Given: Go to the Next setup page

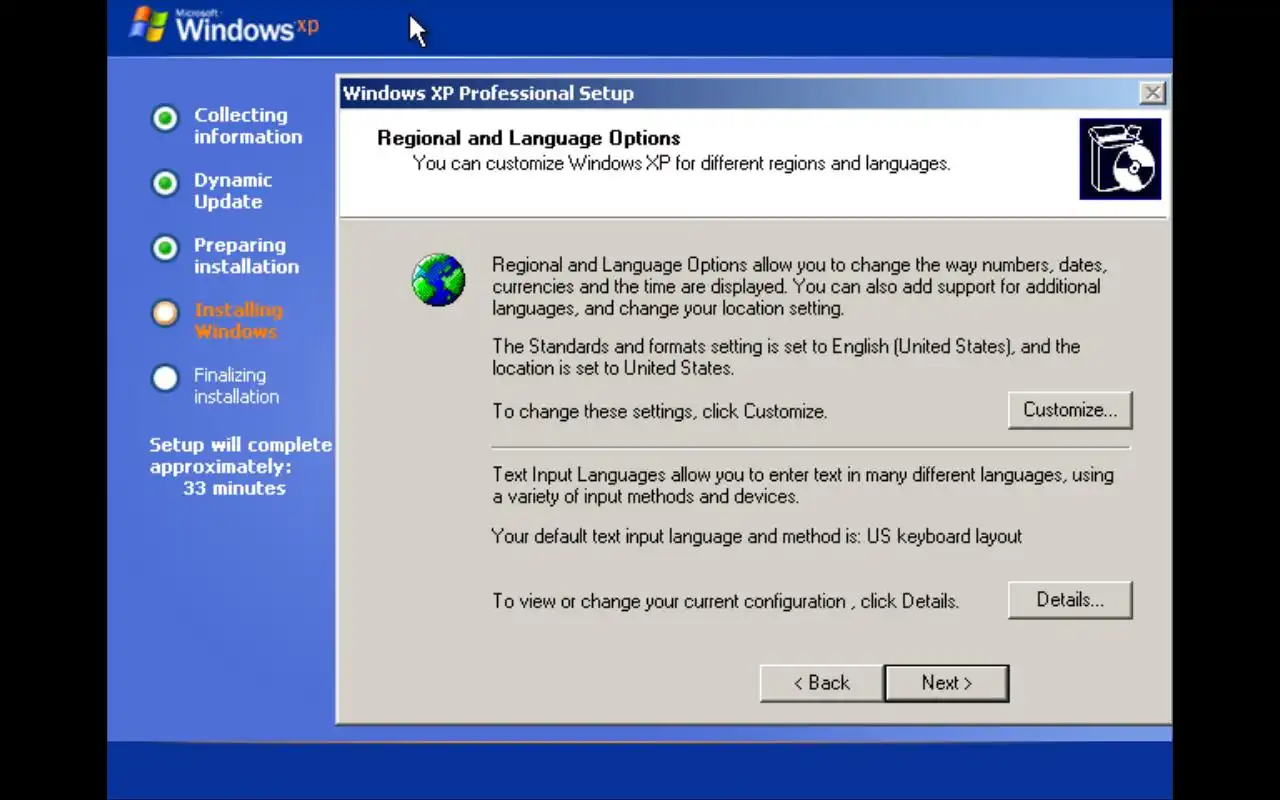Looking at the screenshot, I should click(947, 683).
